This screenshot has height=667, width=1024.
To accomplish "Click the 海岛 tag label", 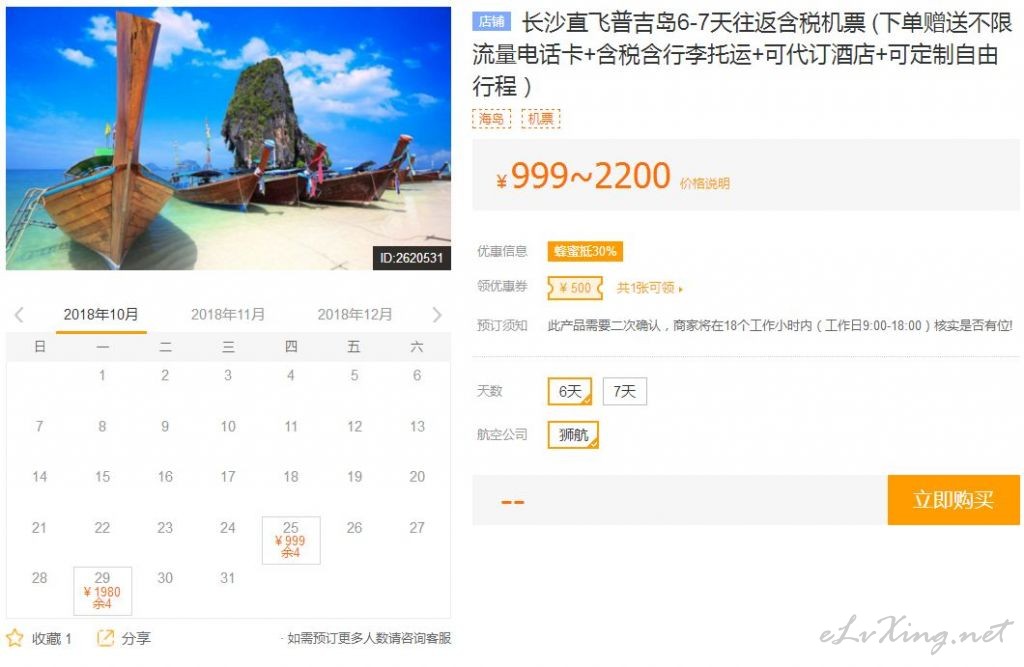I will click(491, 118).
